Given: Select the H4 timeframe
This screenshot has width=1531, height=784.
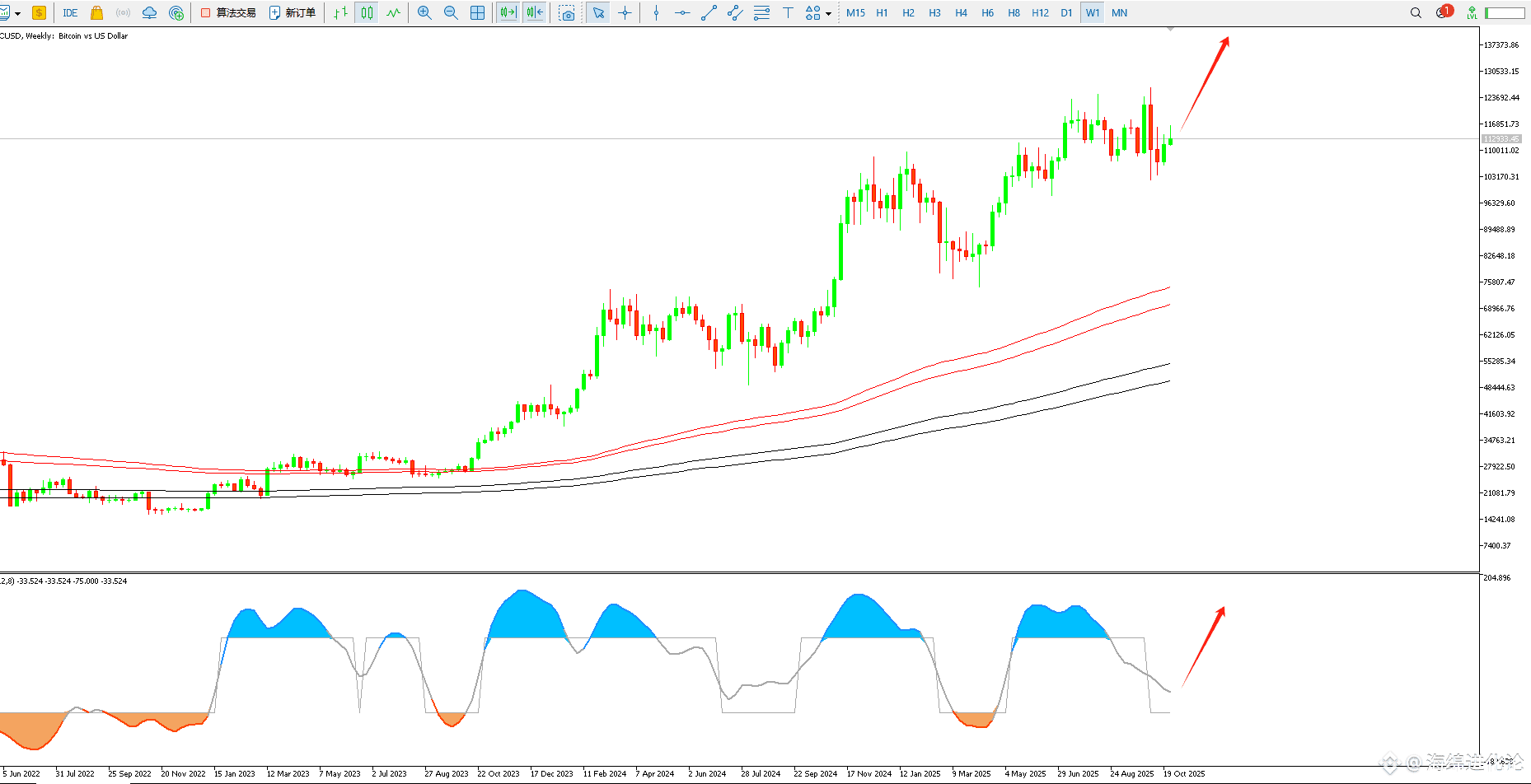Looking at the screenshot, I should [x=961, y=13].
